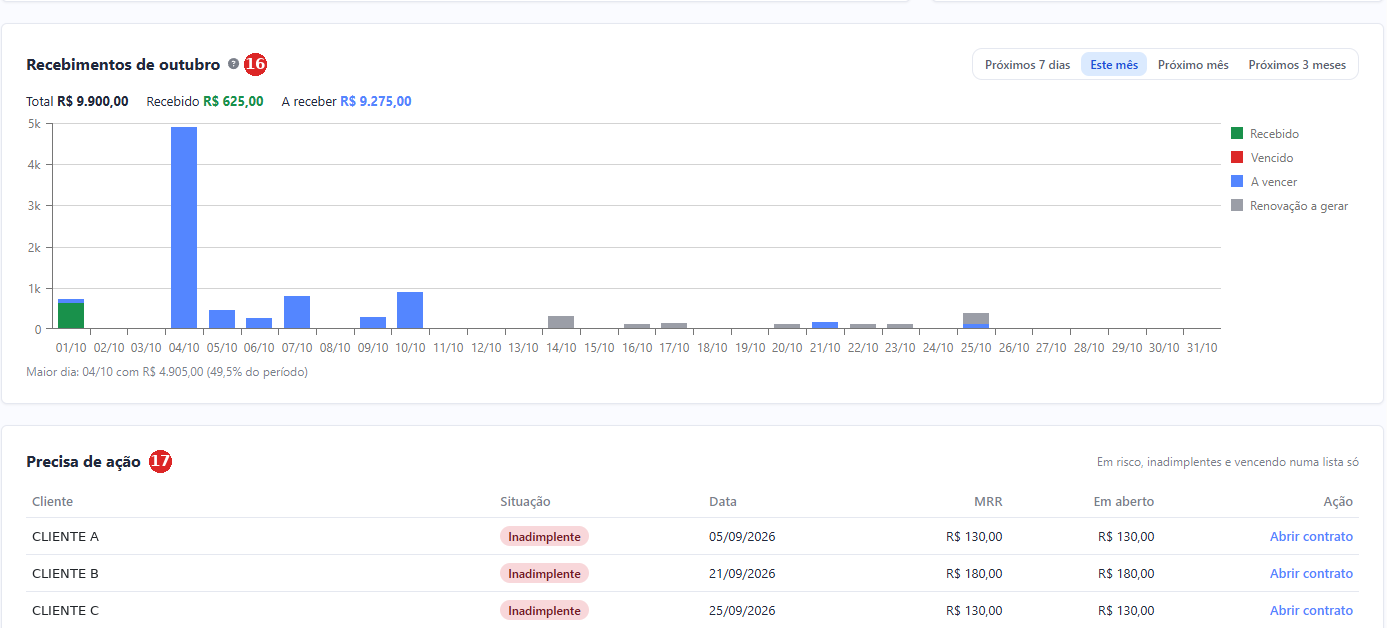Click the date 25/09/2026
The width and height of the screenshot is (1387, 628).
(x=742, y=611)
